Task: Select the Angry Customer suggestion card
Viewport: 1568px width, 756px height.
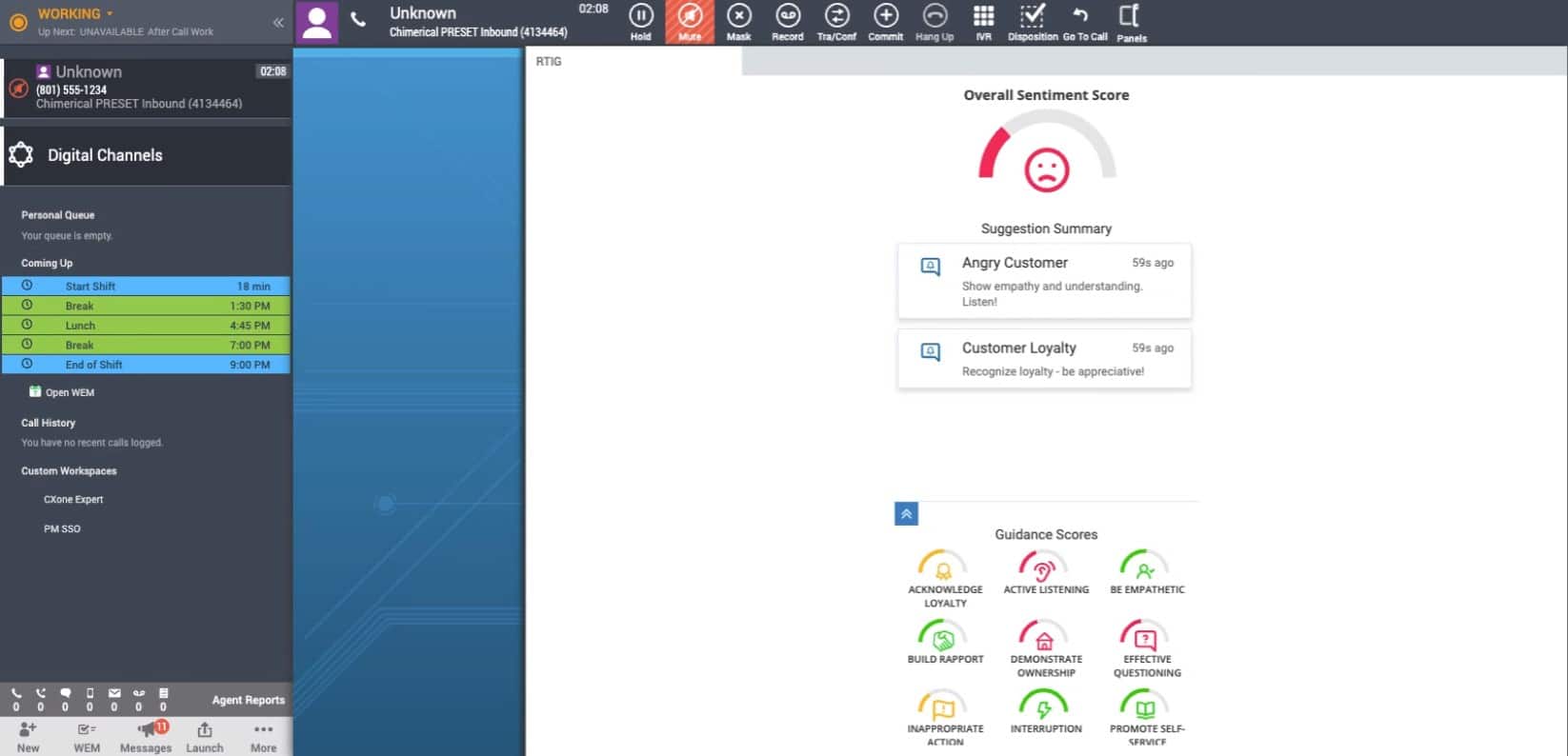Action: tap(1044, 280)
